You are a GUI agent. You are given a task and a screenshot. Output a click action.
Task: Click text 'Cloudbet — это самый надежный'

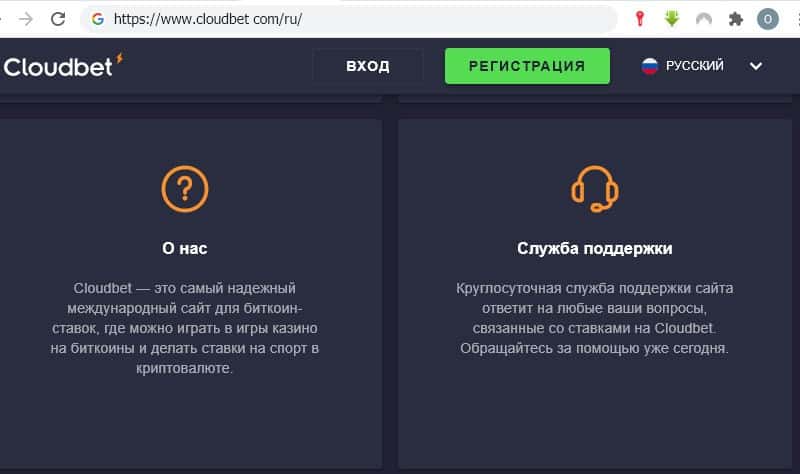click(x=184, y=288)
